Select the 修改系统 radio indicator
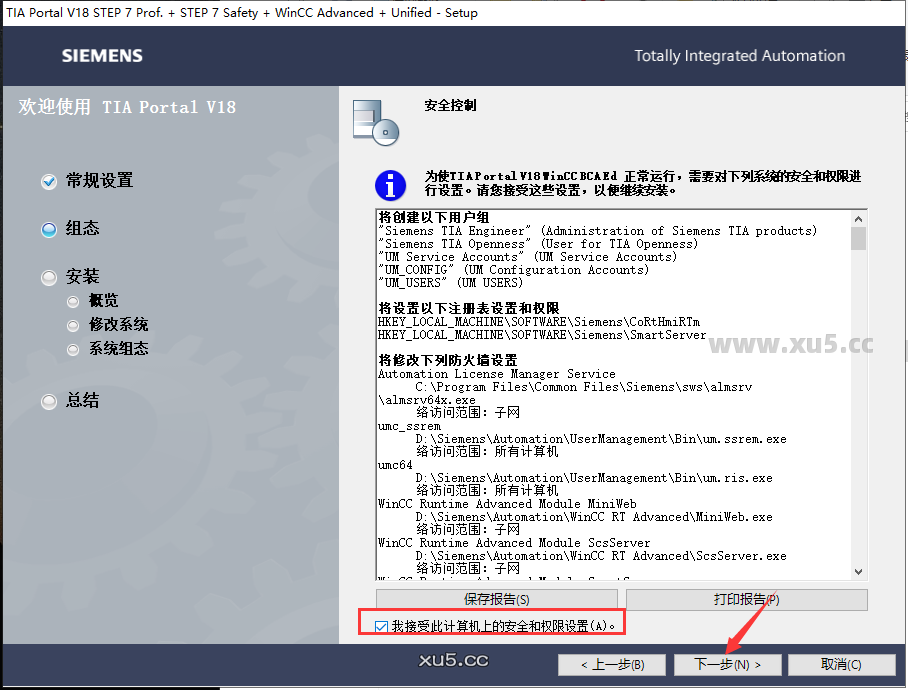908x690 pixels. tap(72, 324)
